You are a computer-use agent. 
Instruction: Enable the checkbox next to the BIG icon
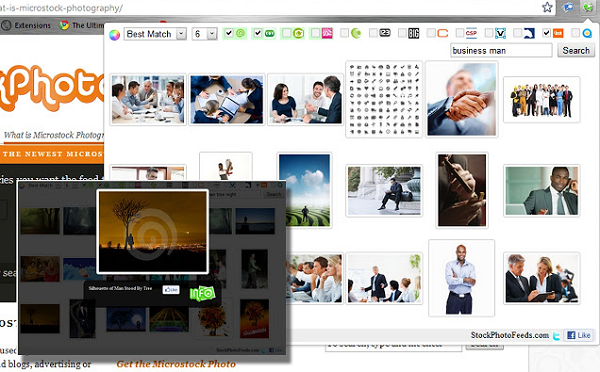(402, 33)
